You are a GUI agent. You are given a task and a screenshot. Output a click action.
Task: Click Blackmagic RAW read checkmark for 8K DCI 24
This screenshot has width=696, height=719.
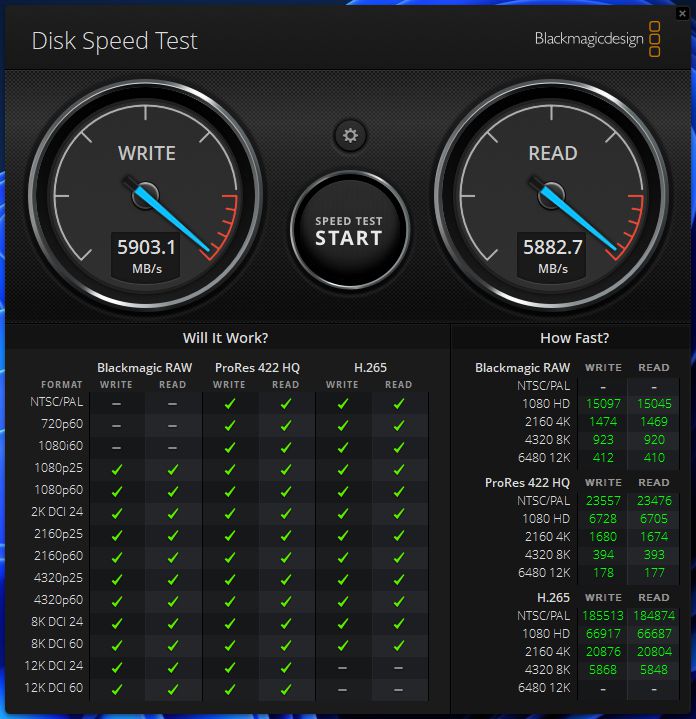tap(173, 624)
